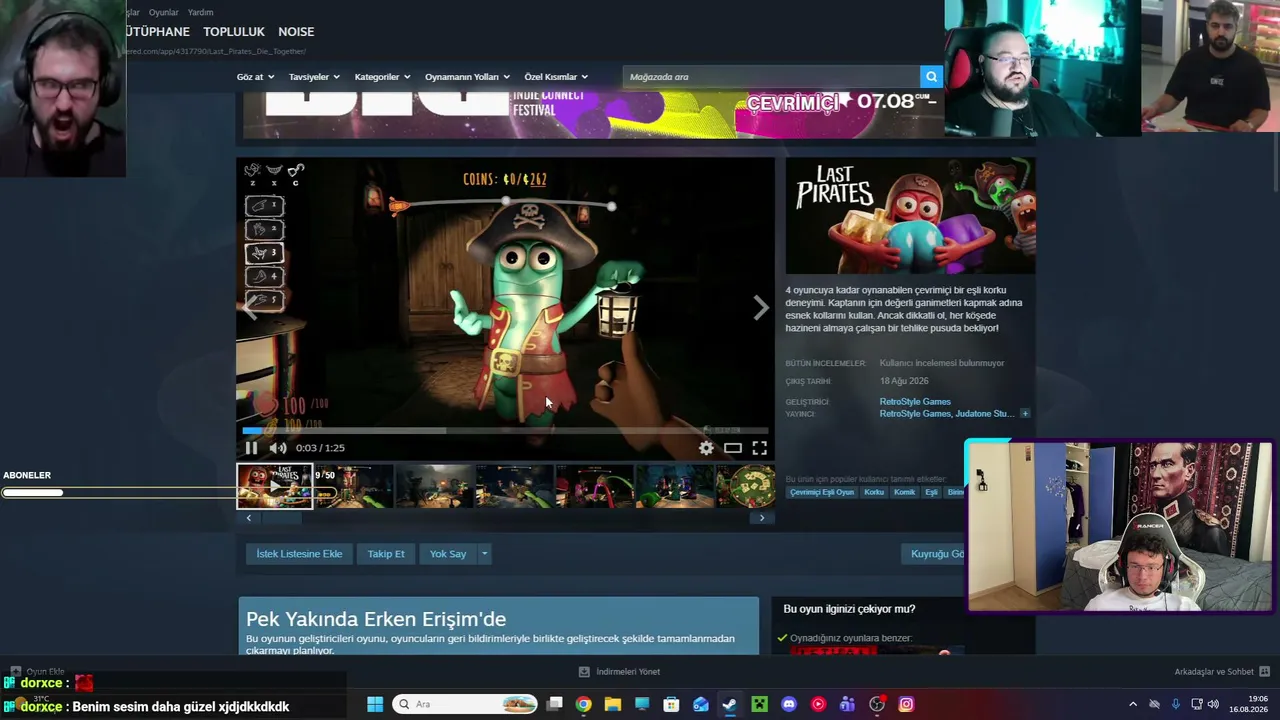
Task: Expand 'Özel Kısımlar' dropdown
Action: tap(556, 77)
